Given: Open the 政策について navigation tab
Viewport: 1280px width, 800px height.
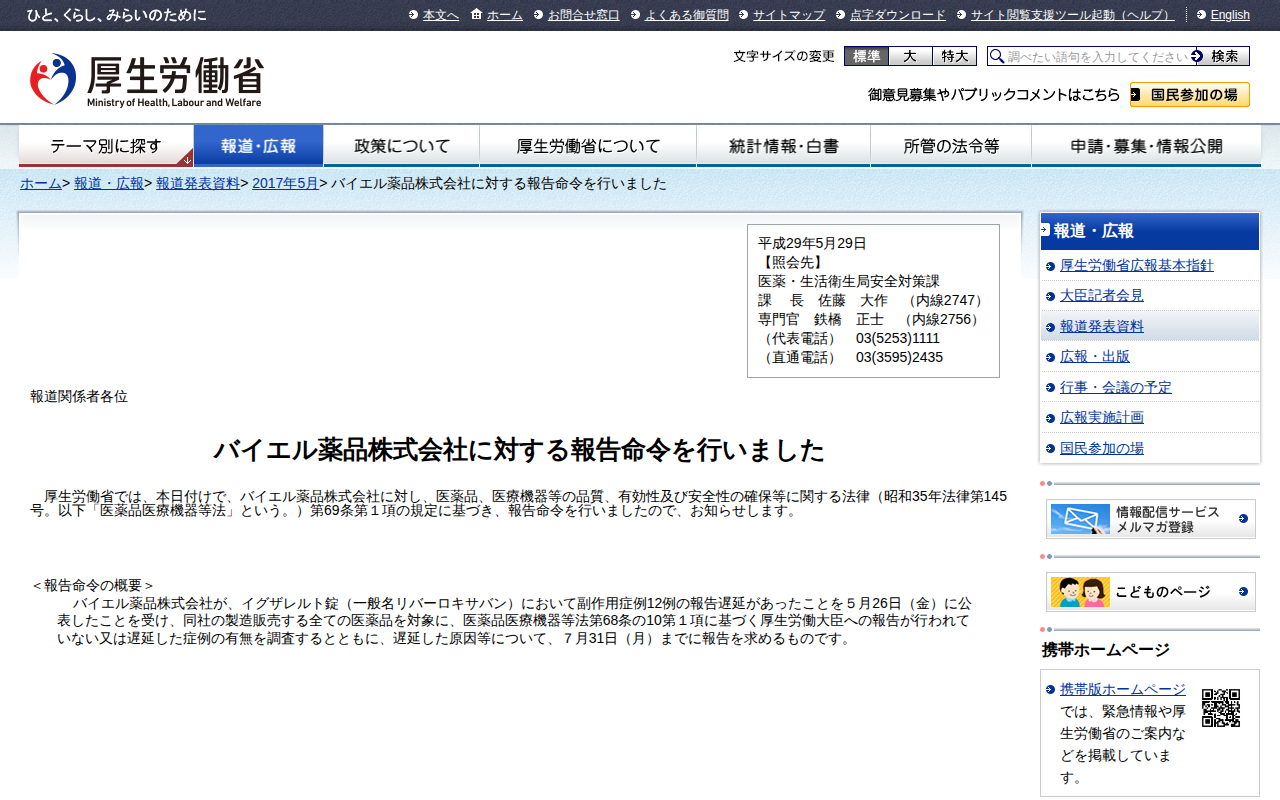Looking at the screenshot, I should pyautogui.click(x=402, y=146).
